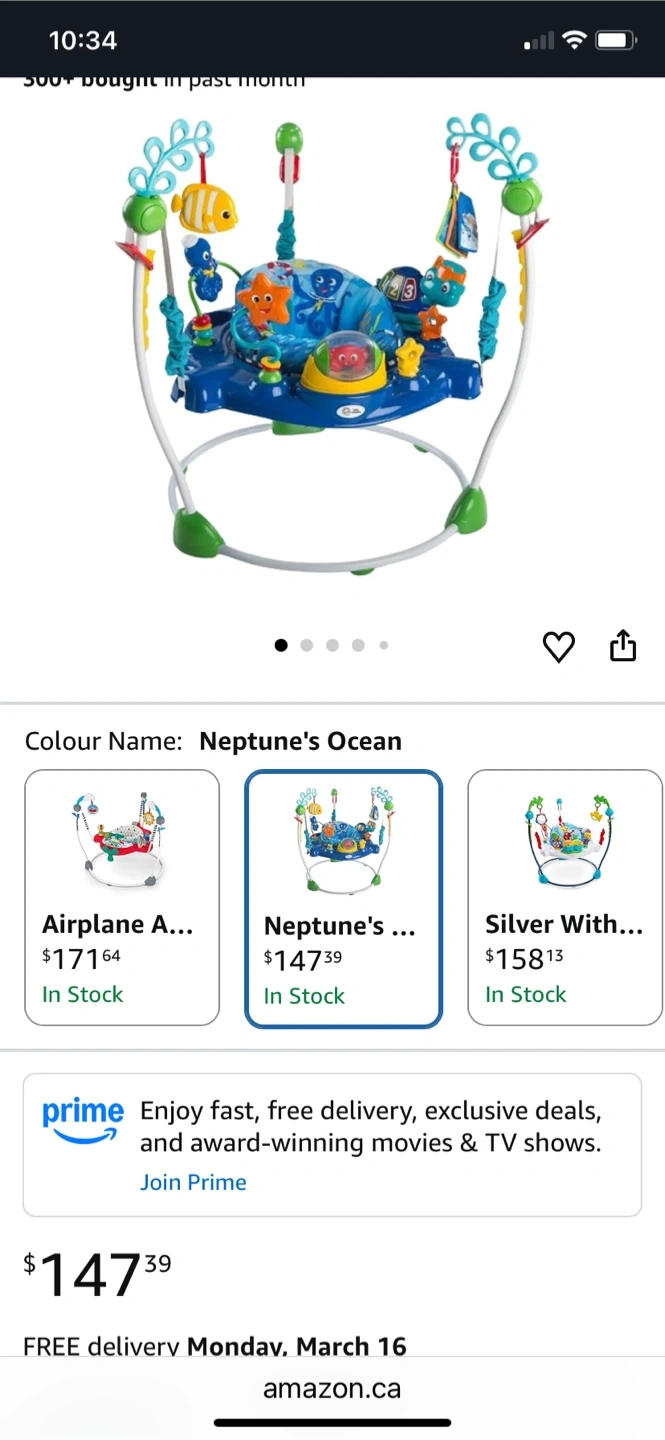Jump to the third image dot
Image resolution: width=665 pixels, height=1440 pixels.
tap(333, 646)
